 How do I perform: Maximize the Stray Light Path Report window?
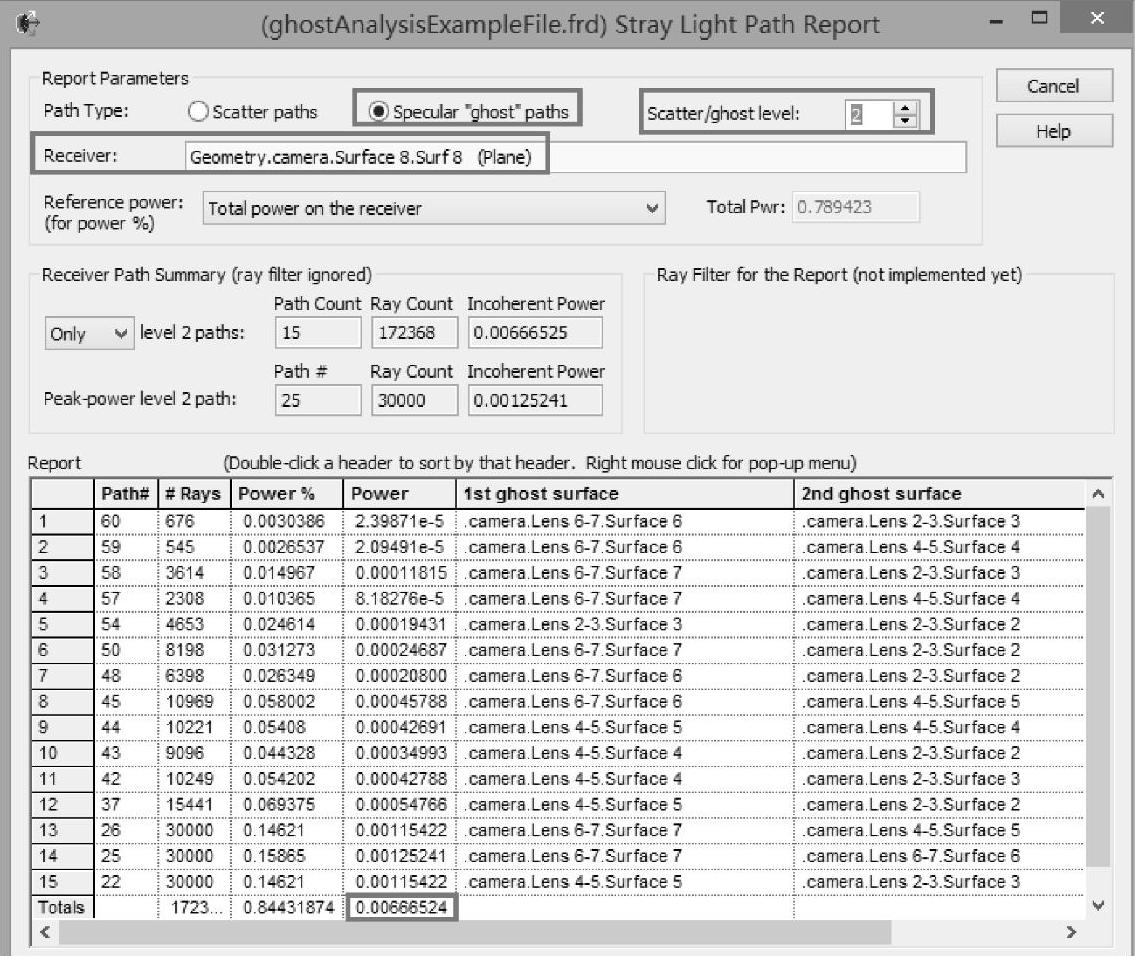(1039, 19)
